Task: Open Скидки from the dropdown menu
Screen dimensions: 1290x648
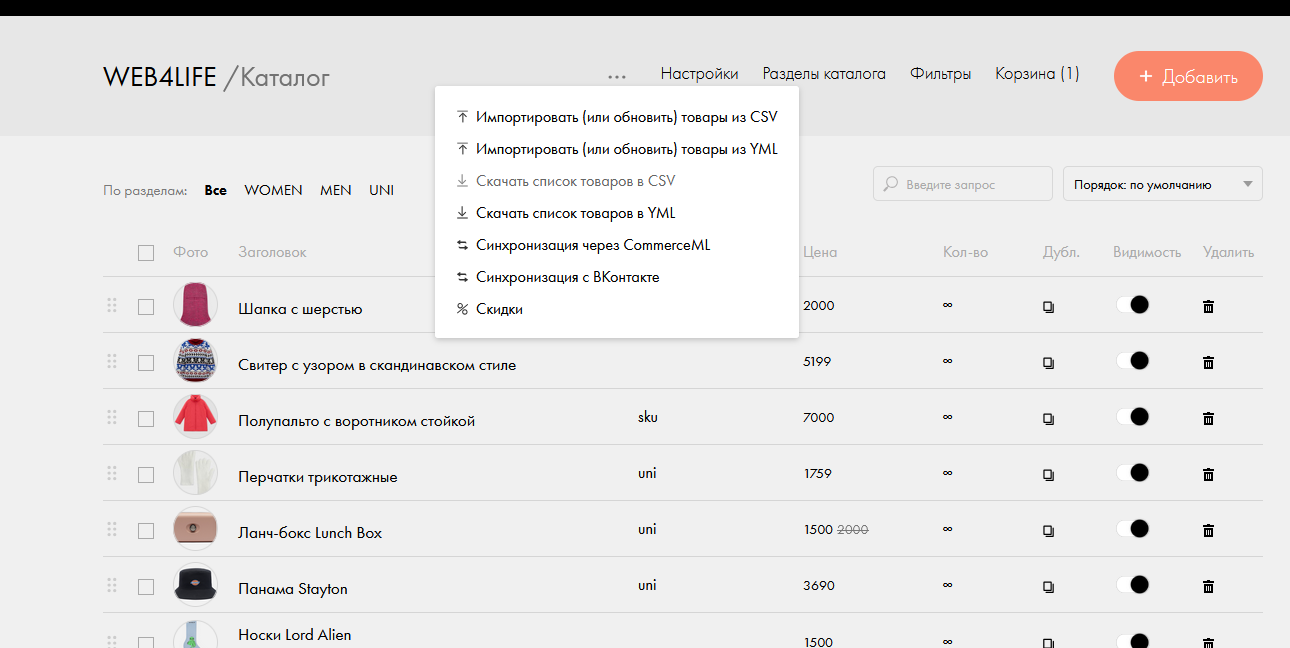Action: click(499, 309)
